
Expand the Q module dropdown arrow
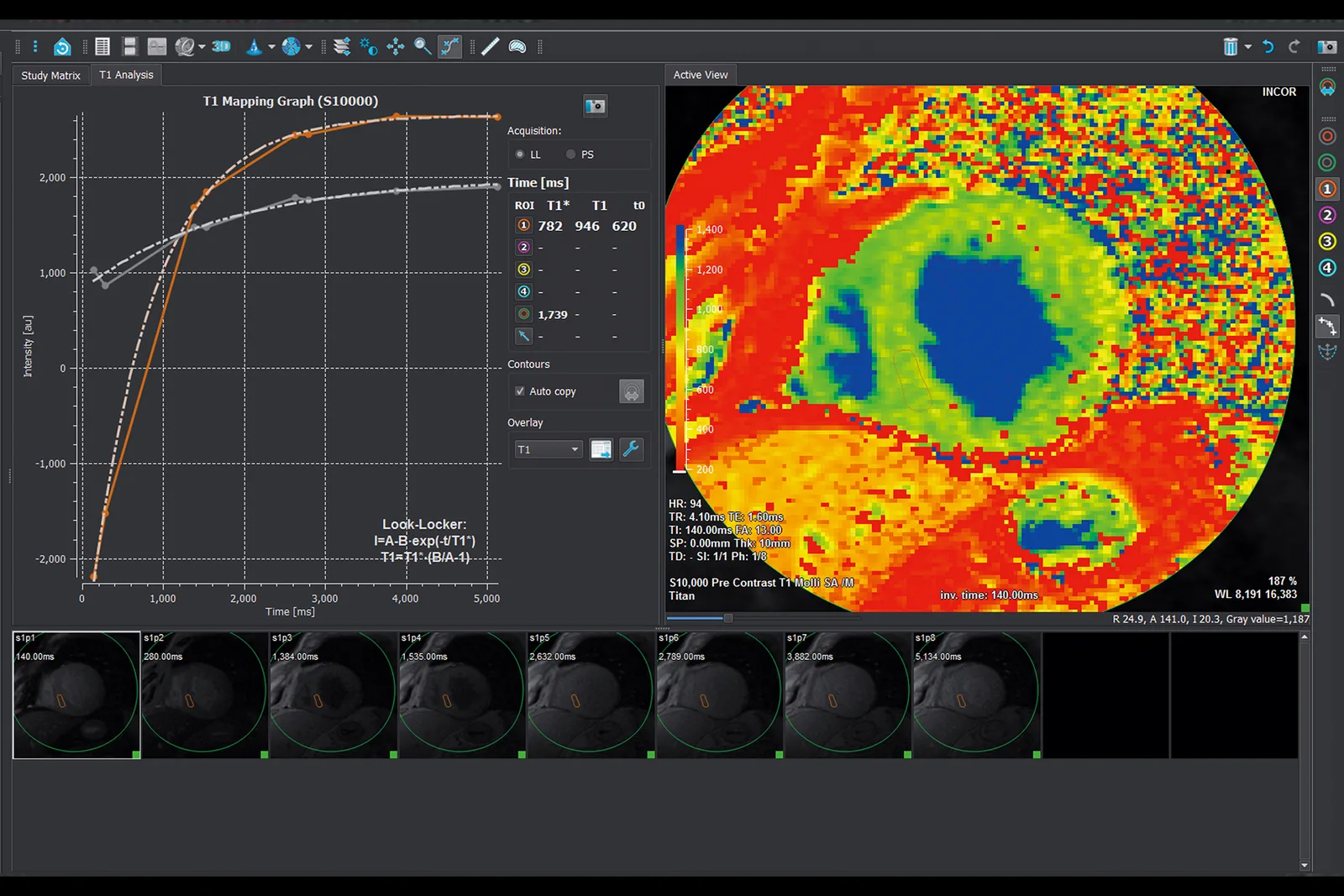tap(202, 47)
